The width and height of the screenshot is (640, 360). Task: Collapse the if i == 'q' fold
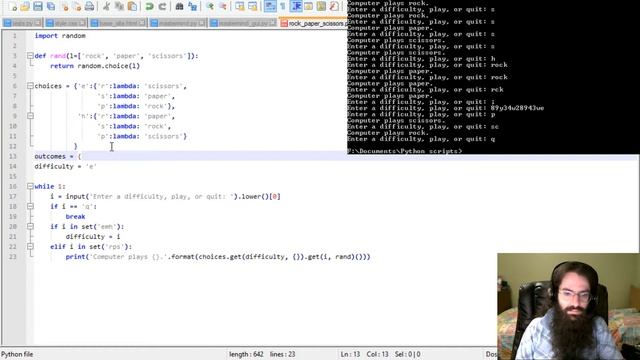coord(30,206)
